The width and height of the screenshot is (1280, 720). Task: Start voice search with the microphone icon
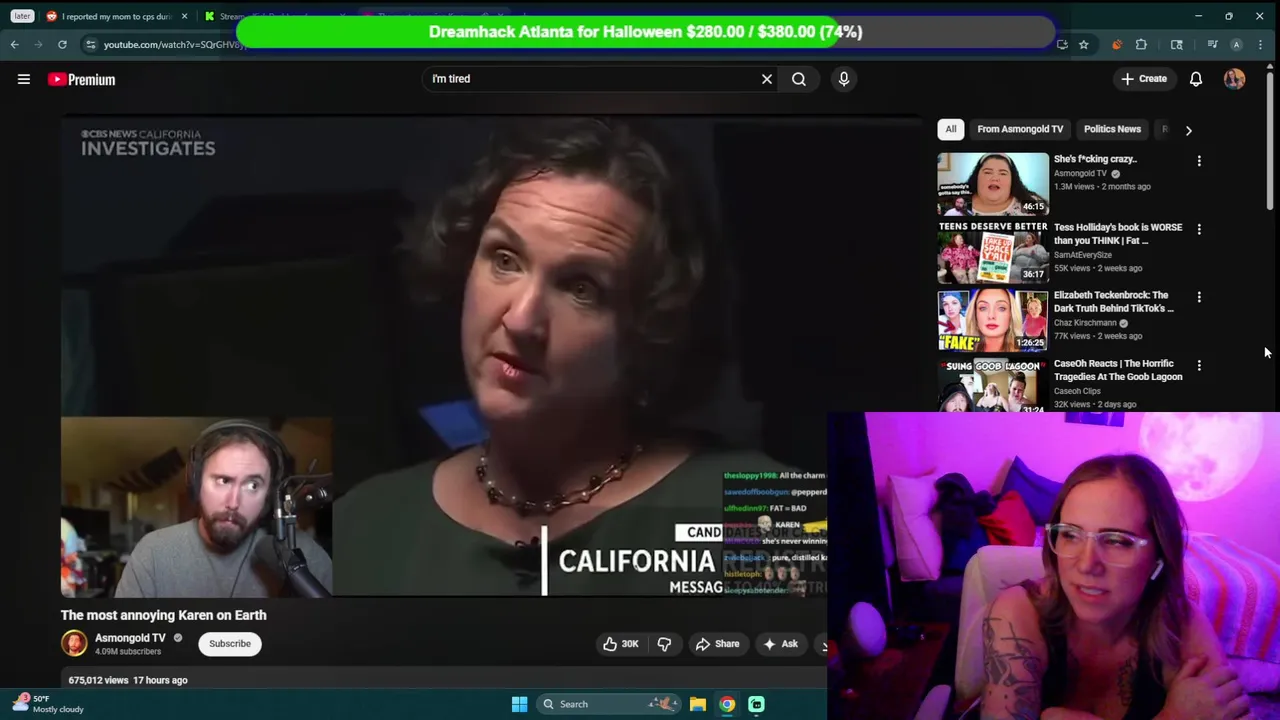pyautogui.click(x=844, y=79)
